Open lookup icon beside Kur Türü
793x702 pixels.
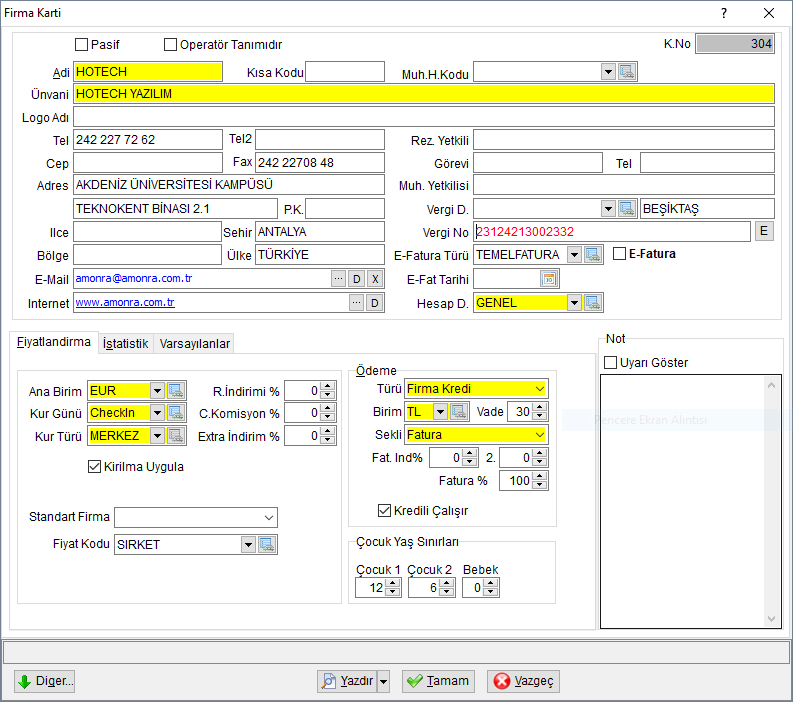[175, 435]
